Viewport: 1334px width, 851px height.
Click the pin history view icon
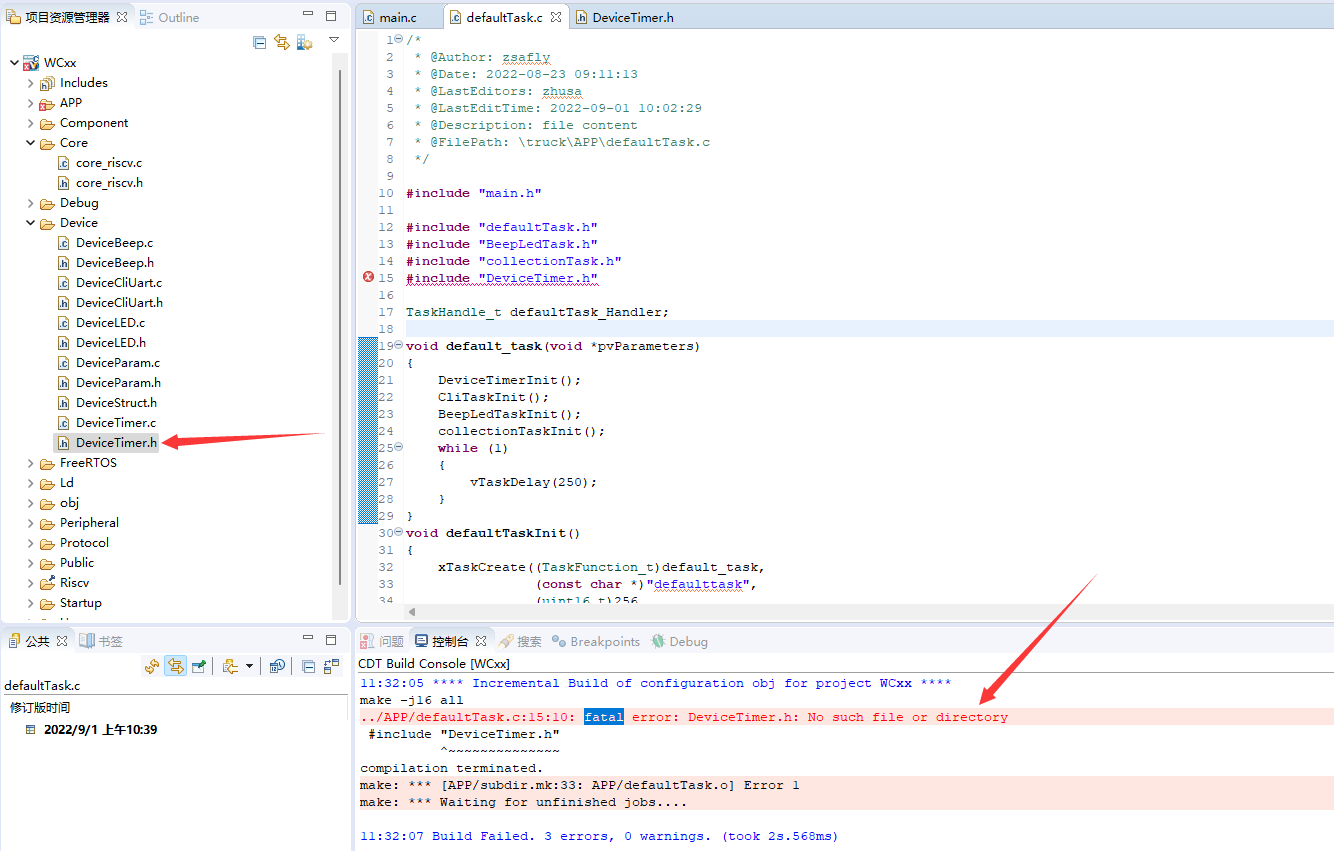pos(198,666)
